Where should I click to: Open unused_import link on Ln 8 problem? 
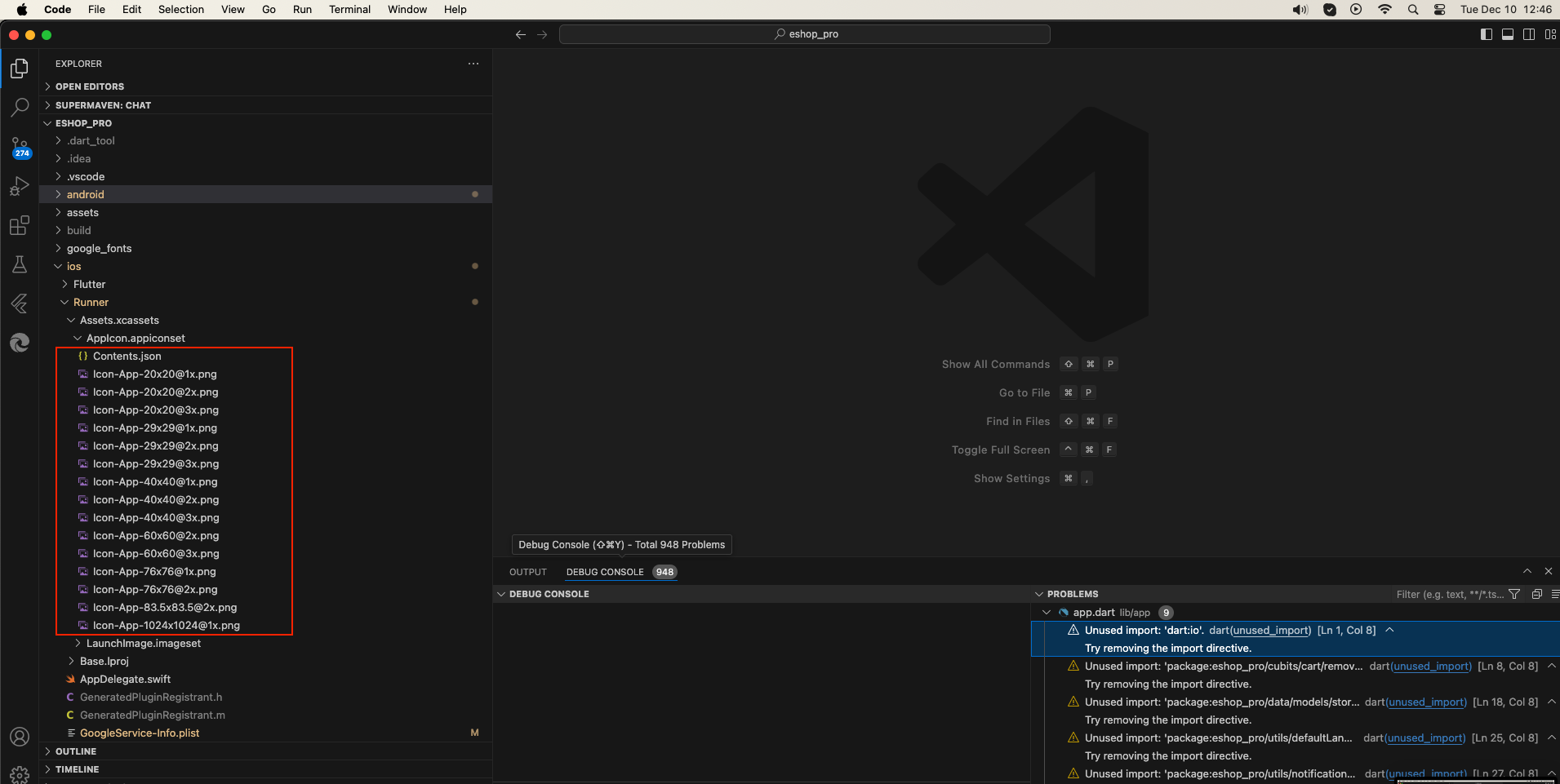(x=1432, y=667)
